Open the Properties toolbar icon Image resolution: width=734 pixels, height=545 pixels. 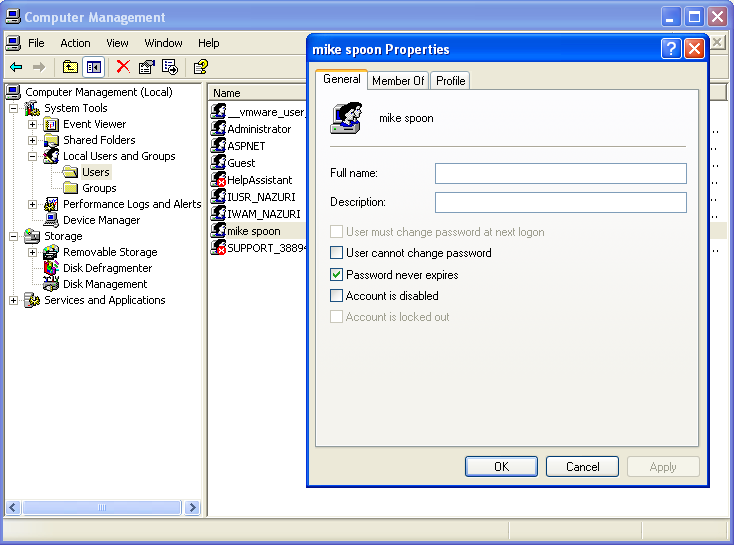coord(147,67)
